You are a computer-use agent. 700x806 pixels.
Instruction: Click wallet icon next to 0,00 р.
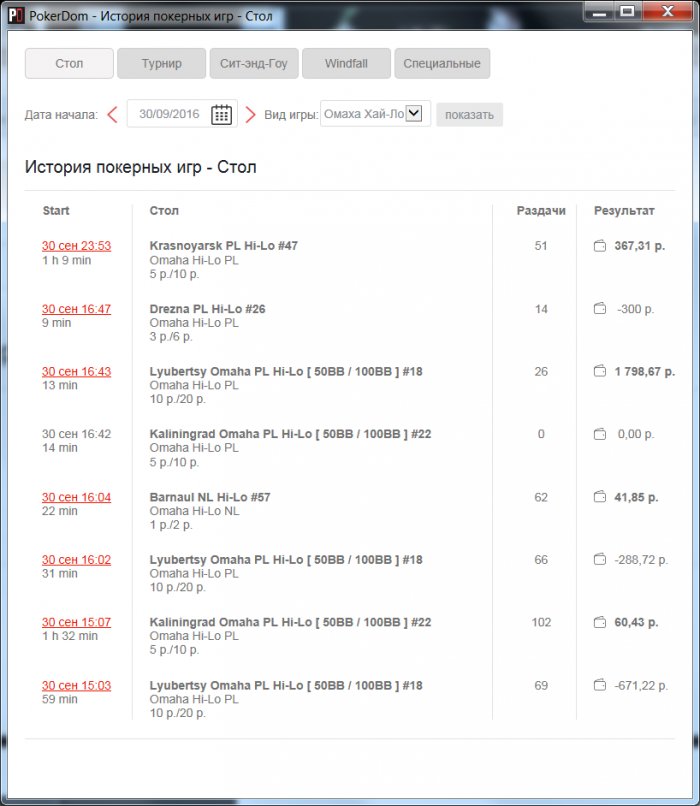tap(600, 434)
